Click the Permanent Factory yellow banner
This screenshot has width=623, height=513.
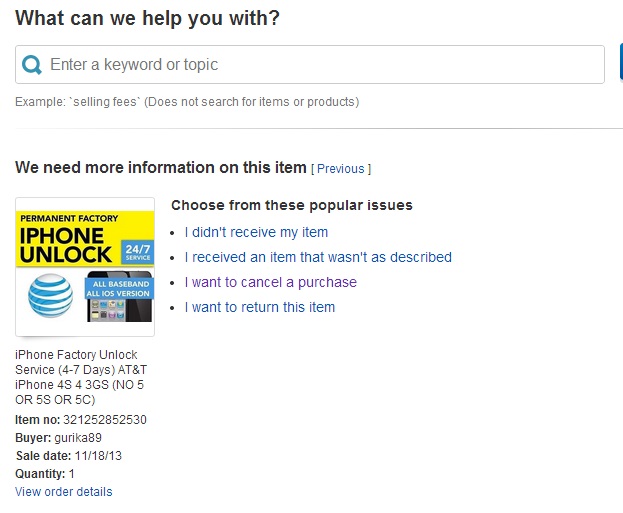coord(70,218)
